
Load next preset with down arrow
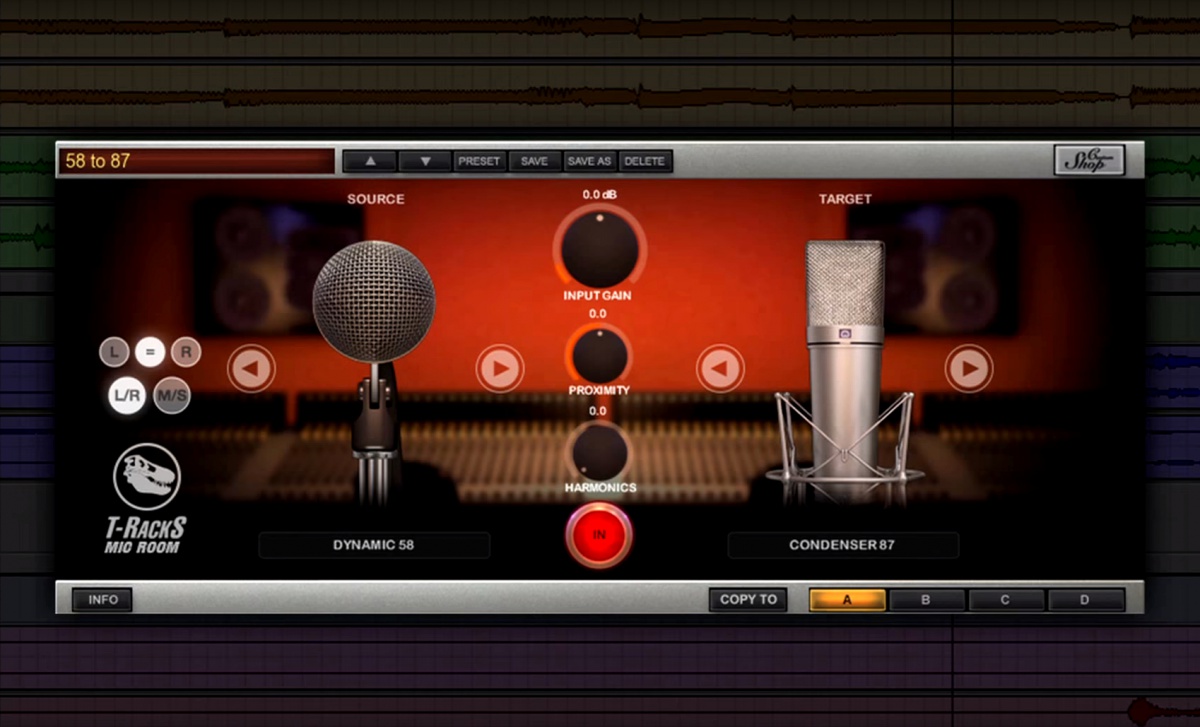coord(425,161)
